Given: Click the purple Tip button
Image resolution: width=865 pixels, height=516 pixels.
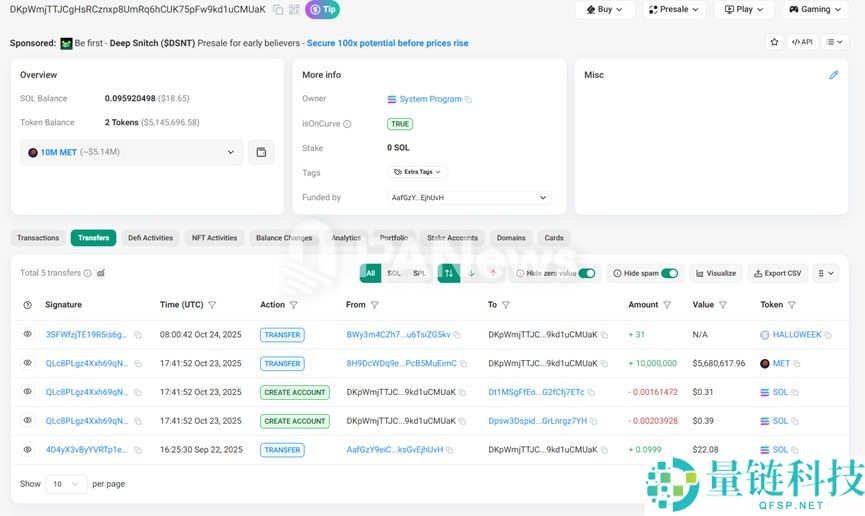Looking at the screenshot, I should pyautogui.click(x=323, y=9).
